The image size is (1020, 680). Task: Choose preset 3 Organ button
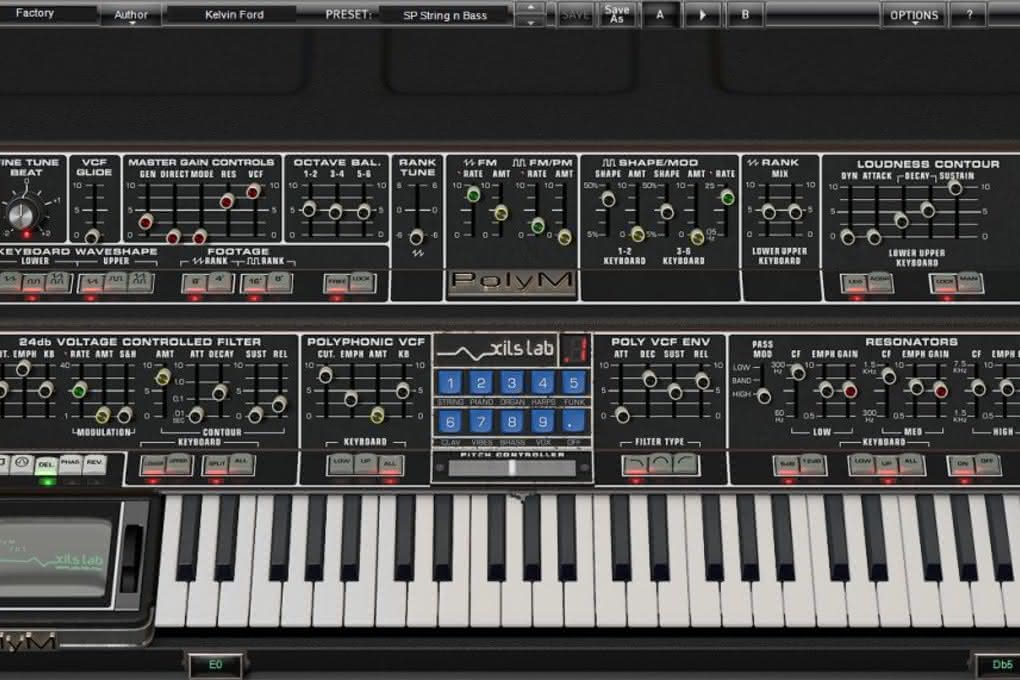tap(512, 383)
